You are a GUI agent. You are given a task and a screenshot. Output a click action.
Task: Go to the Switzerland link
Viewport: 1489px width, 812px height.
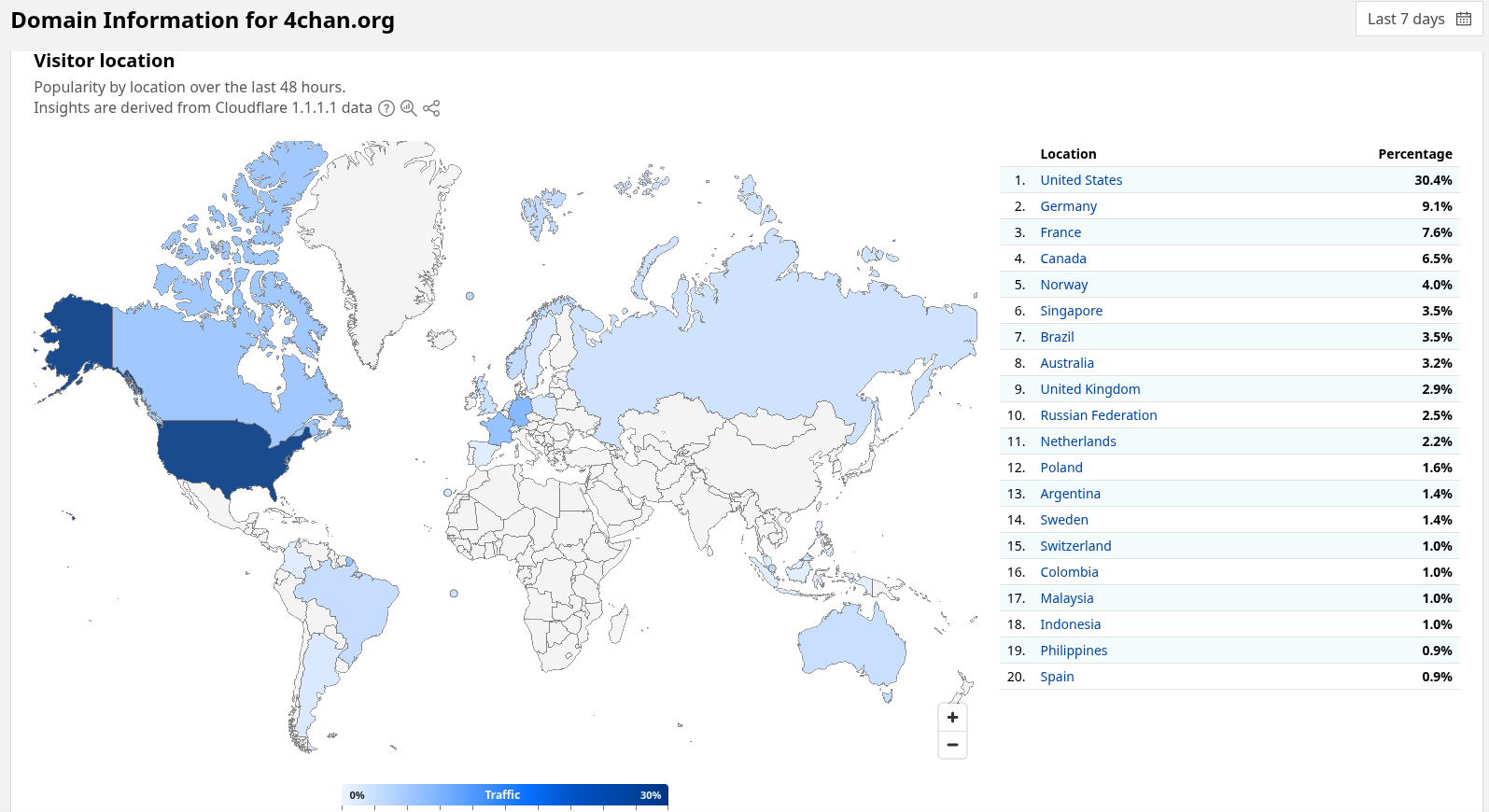[1075, 546]
